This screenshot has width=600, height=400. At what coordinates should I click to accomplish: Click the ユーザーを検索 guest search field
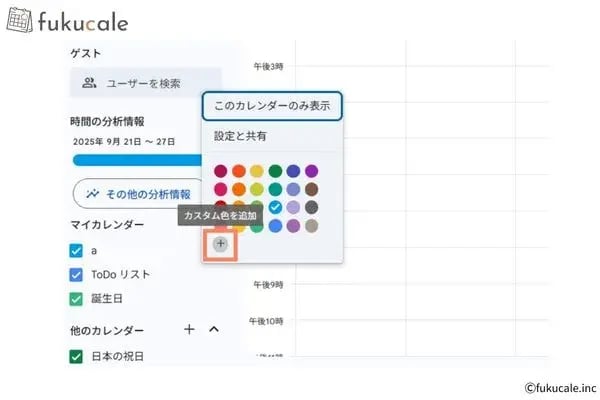point(145,82)
